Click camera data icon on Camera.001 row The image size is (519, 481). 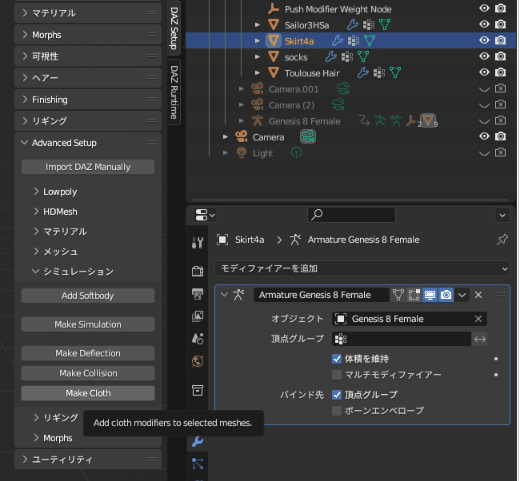click(343, 89)
